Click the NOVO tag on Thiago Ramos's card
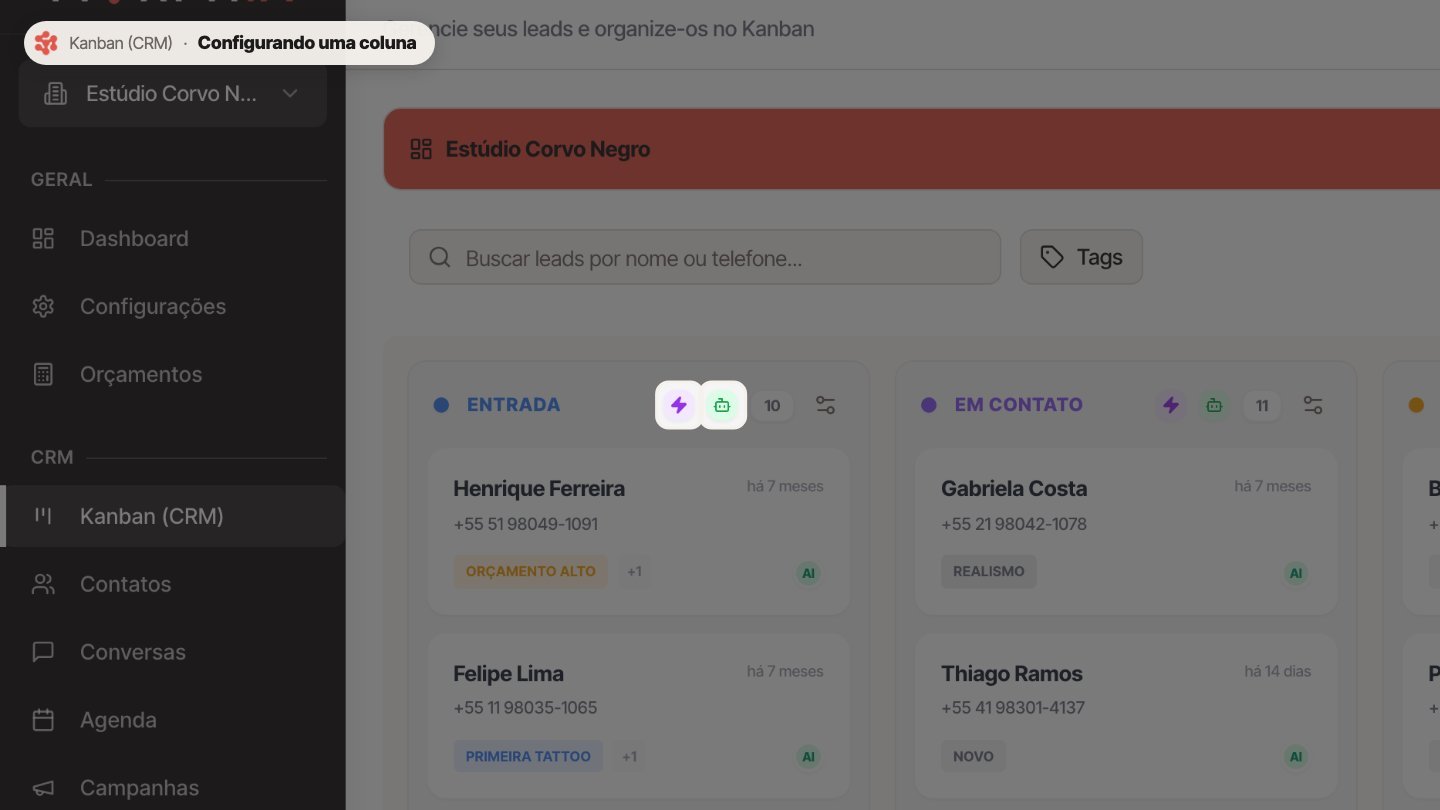 (x=973, y=756)
